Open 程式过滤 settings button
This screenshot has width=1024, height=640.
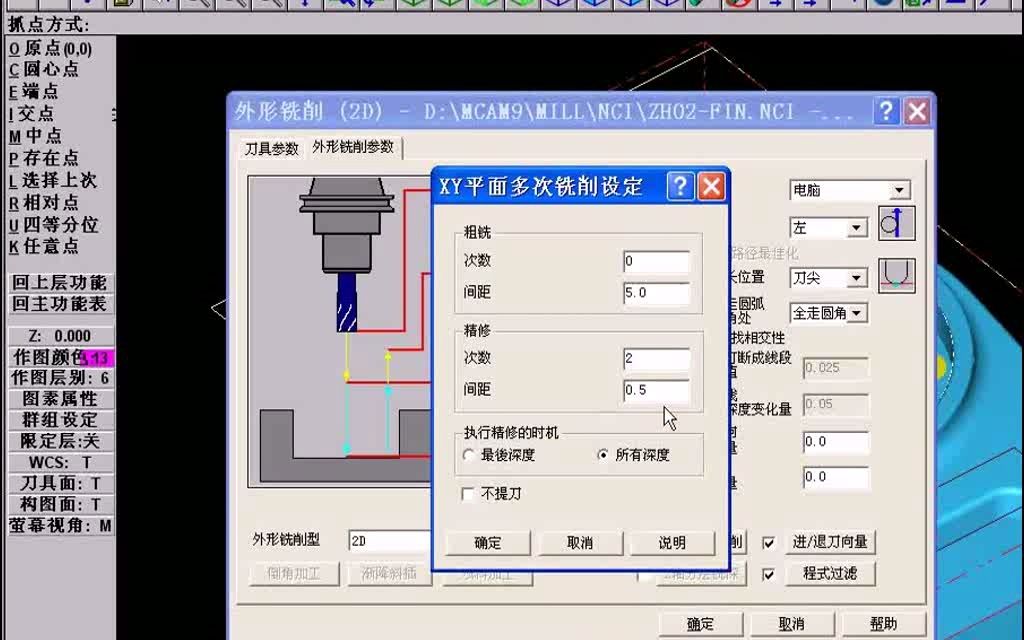(830, 573)
